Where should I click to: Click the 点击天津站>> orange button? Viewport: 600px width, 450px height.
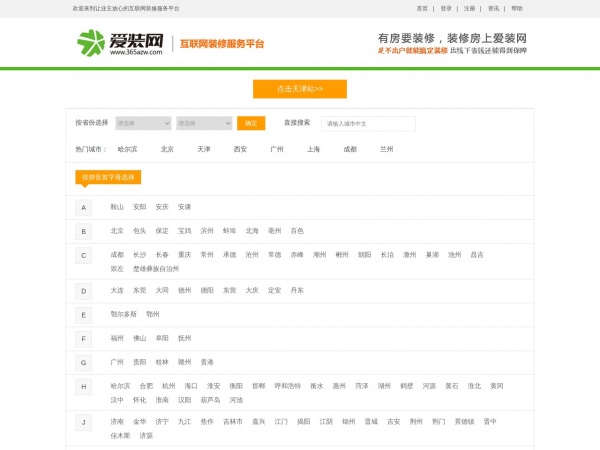(299, 89)
